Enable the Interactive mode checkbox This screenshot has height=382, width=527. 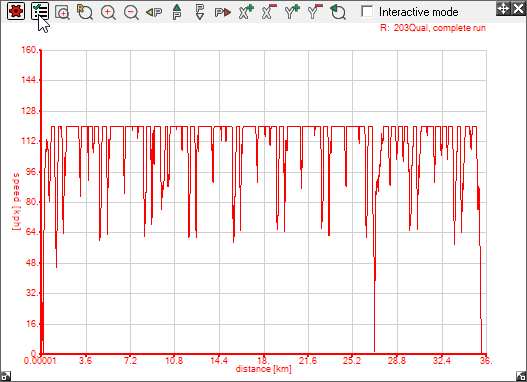click(367, 11)
